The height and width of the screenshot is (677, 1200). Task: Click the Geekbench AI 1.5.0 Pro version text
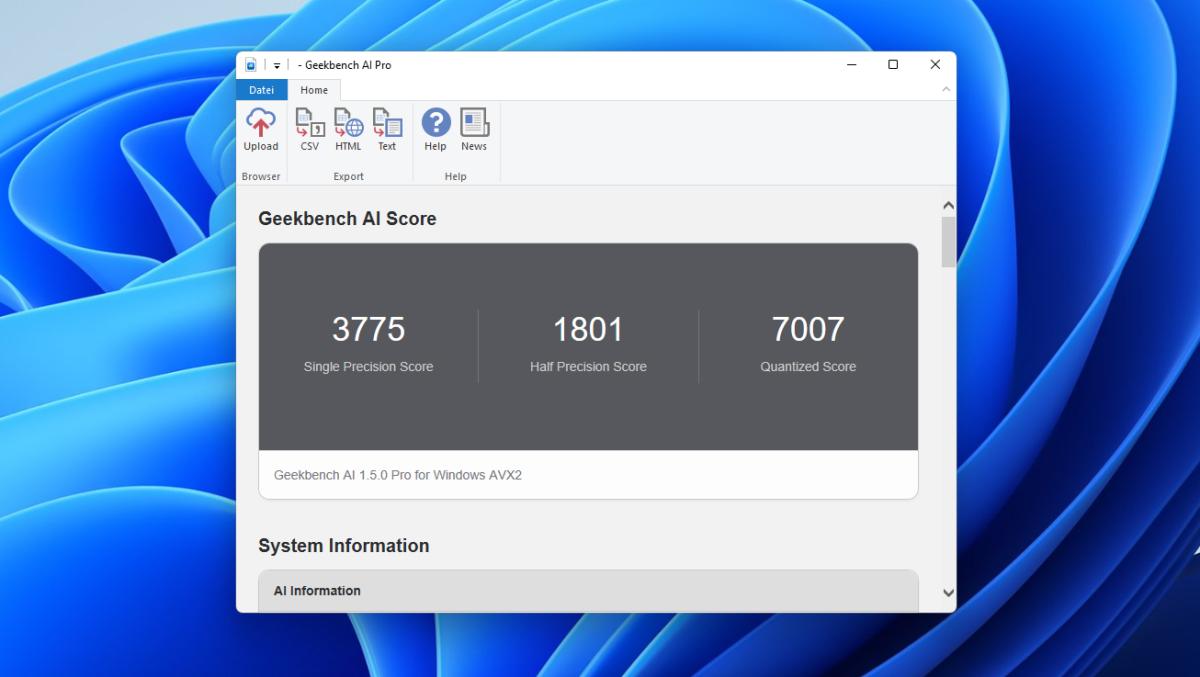click(397, 475)
